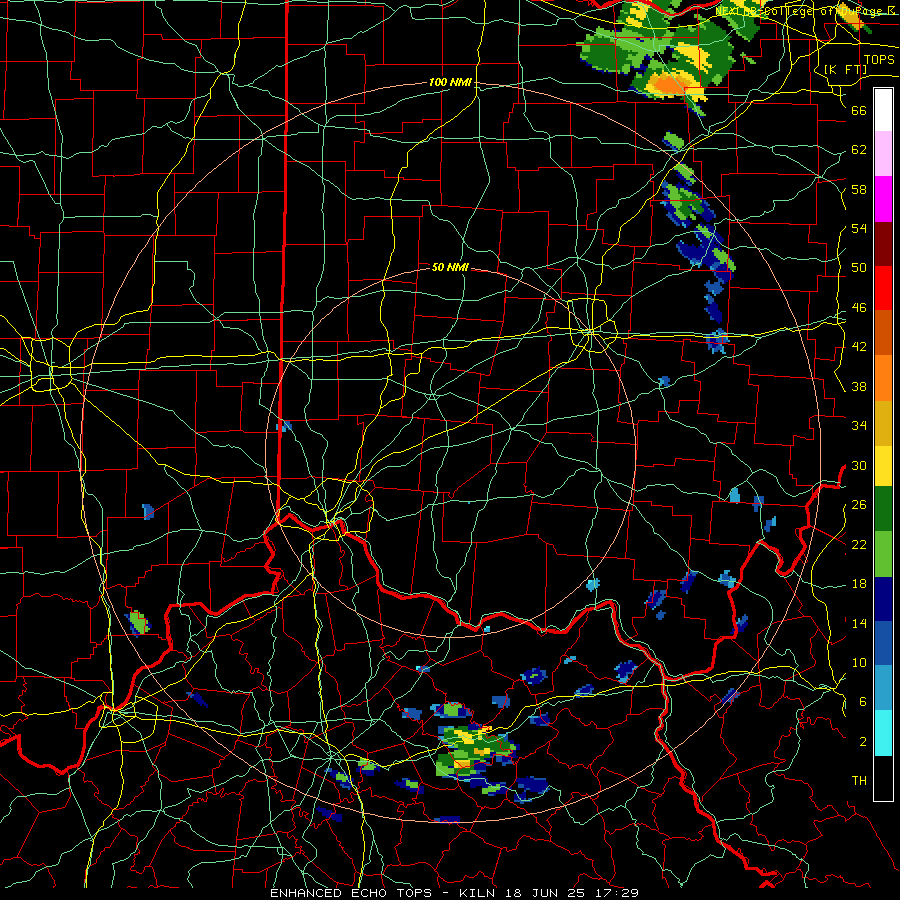Click the magenta legend swatch
Viewport: 900px width, 900px height.
coord(883,199)
